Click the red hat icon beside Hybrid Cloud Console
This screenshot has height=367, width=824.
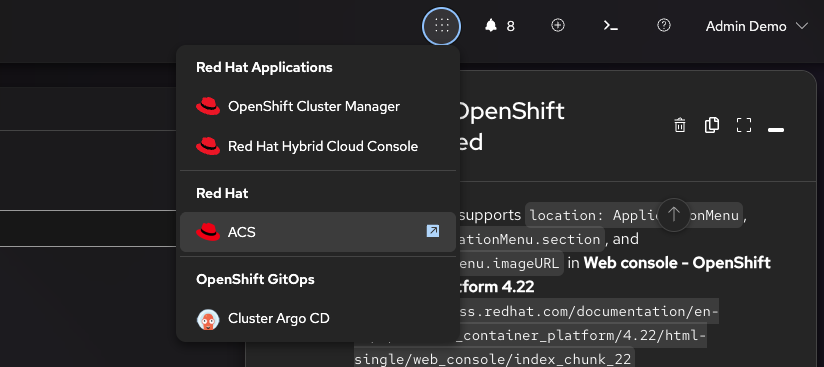tap(208, 146)
